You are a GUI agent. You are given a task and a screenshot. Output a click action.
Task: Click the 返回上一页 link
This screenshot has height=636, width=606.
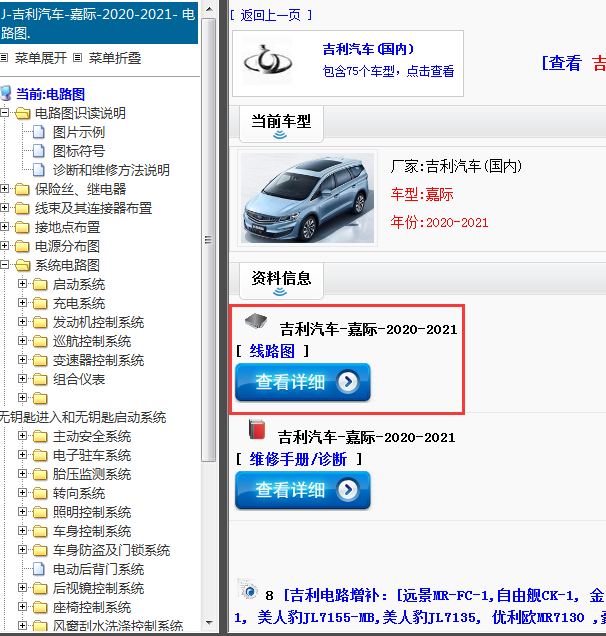click(271, 15)
